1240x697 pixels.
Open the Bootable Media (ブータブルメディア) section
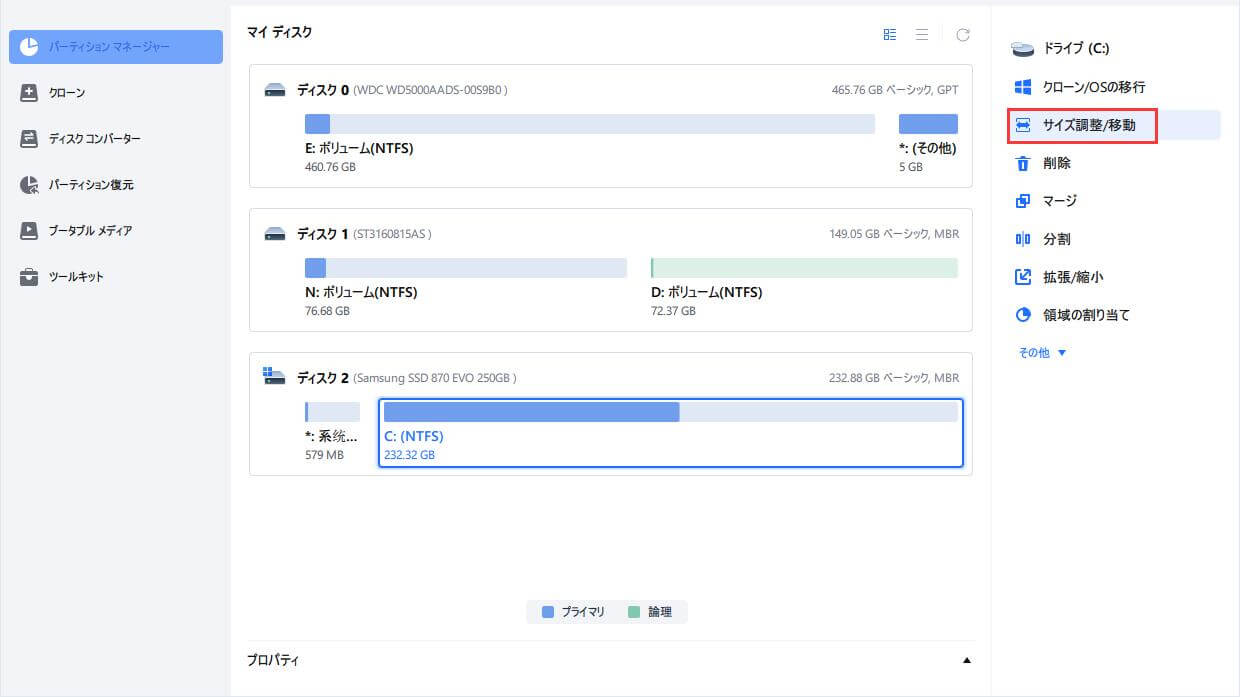tap(90, 231)
